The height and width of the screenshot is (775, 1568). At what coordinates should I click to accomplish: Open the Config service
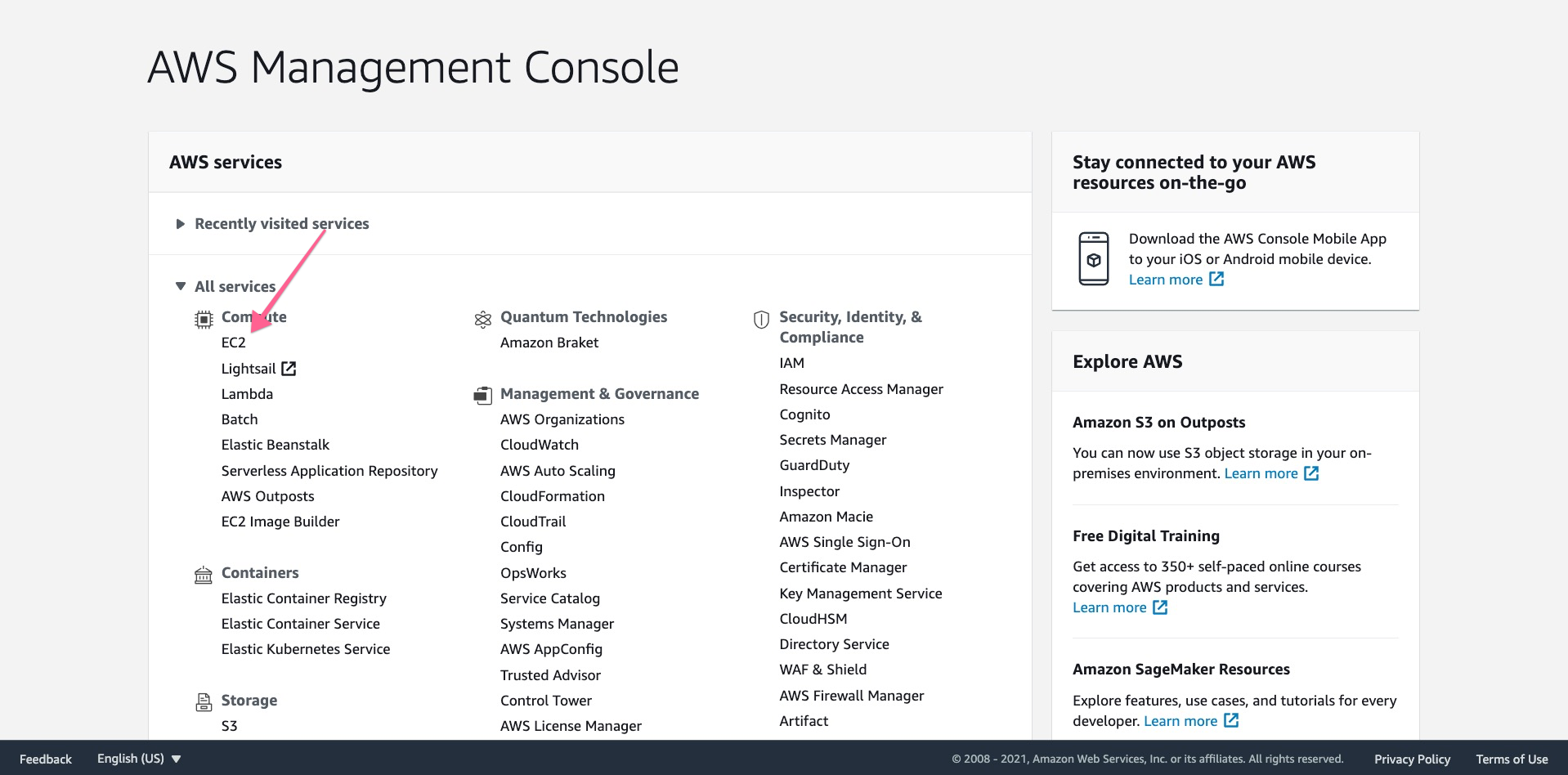[522, 547]
